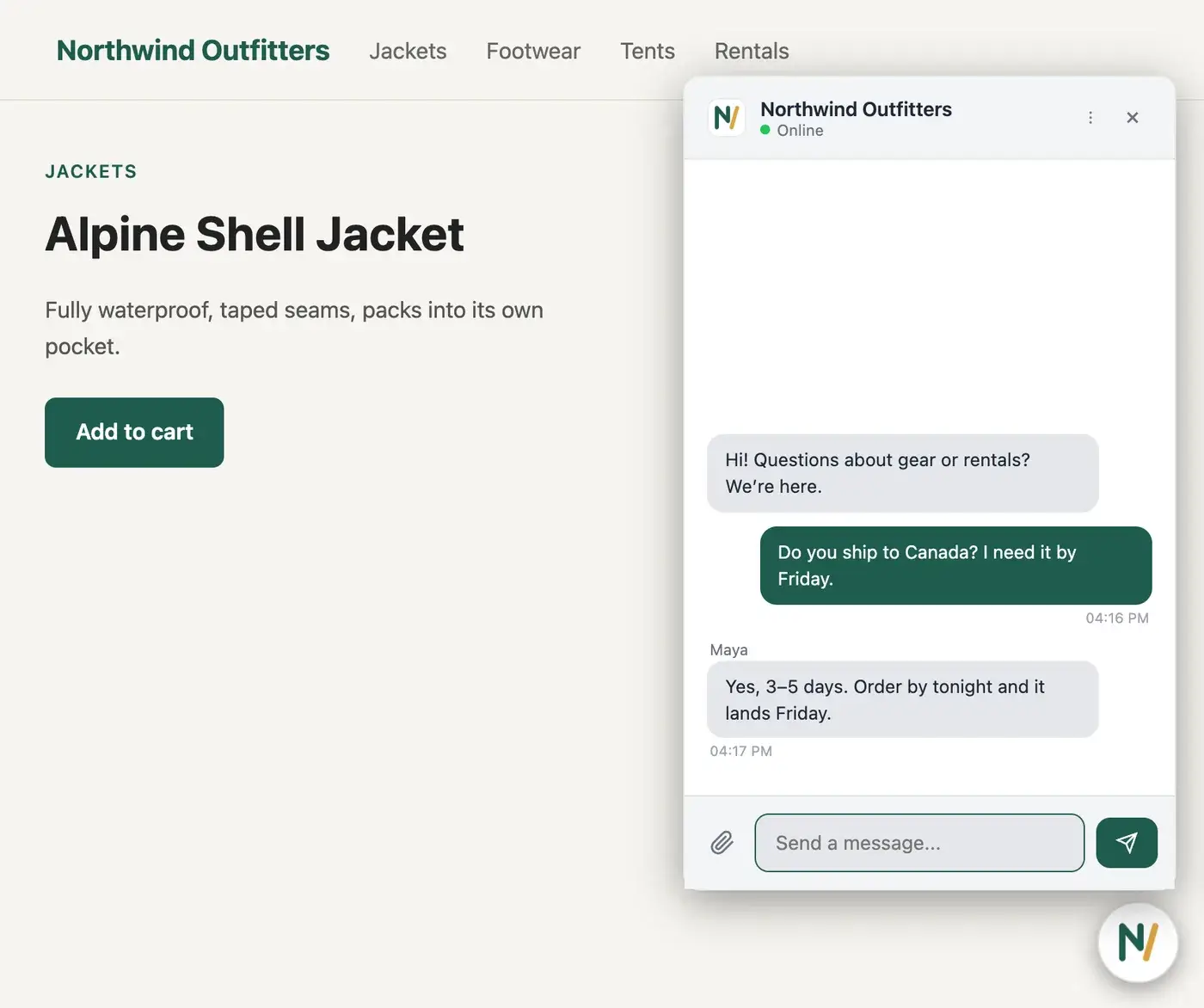The image size is (1204, 1008).
Task: Open the Tents navigation item
Action: click(x=648, y=52)
